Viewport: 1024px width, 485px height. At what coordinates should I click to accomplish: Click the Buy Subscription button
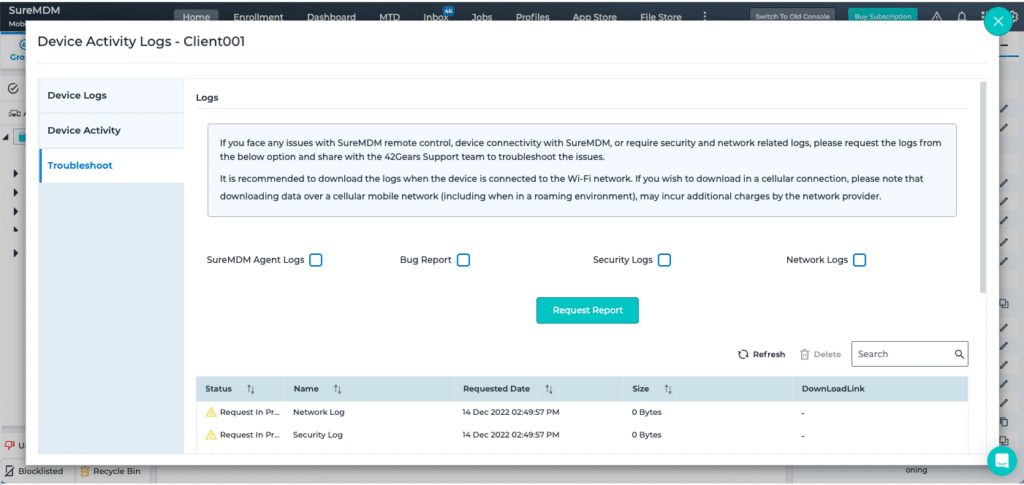pos(882,16)
